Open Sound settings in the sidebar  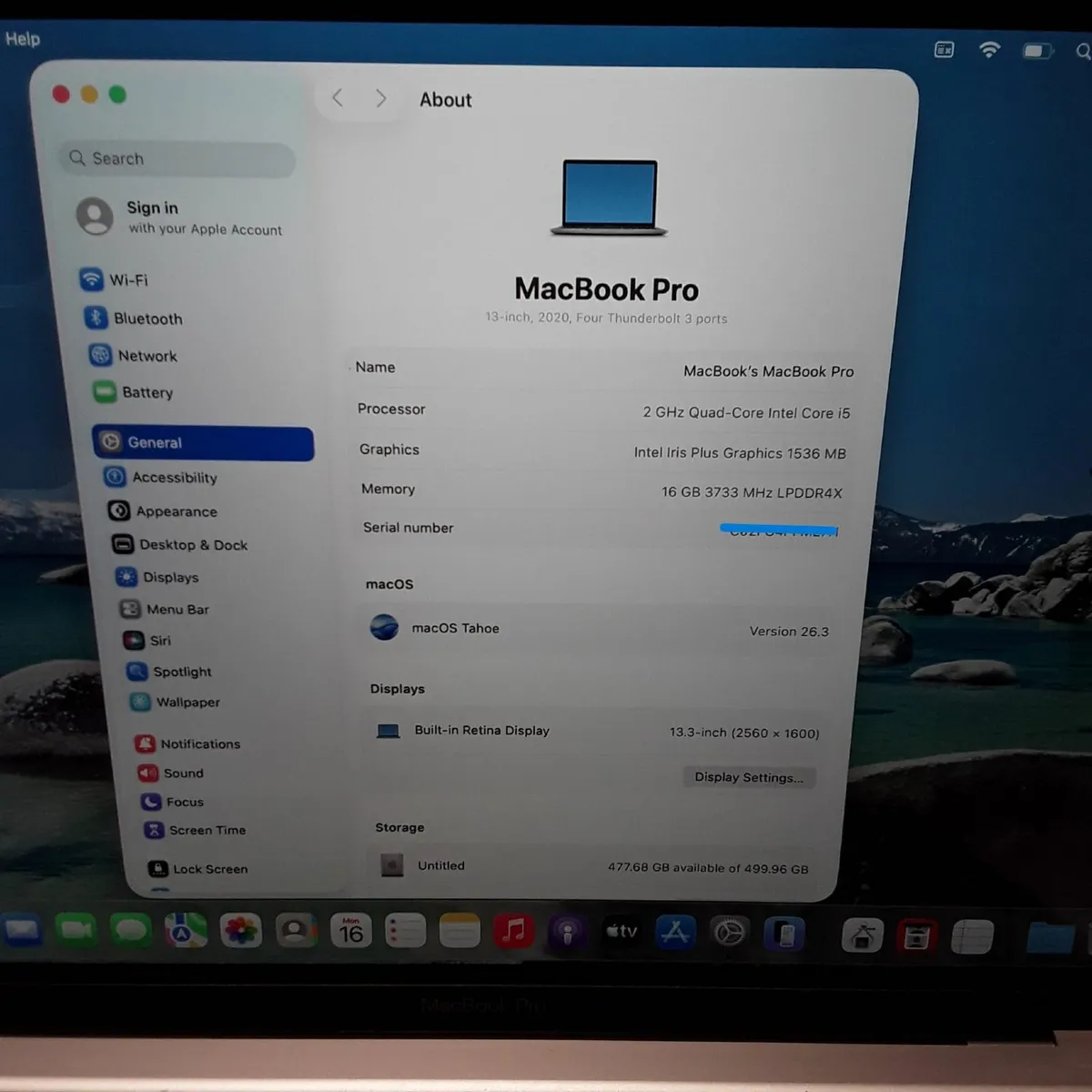coord(183,773)
